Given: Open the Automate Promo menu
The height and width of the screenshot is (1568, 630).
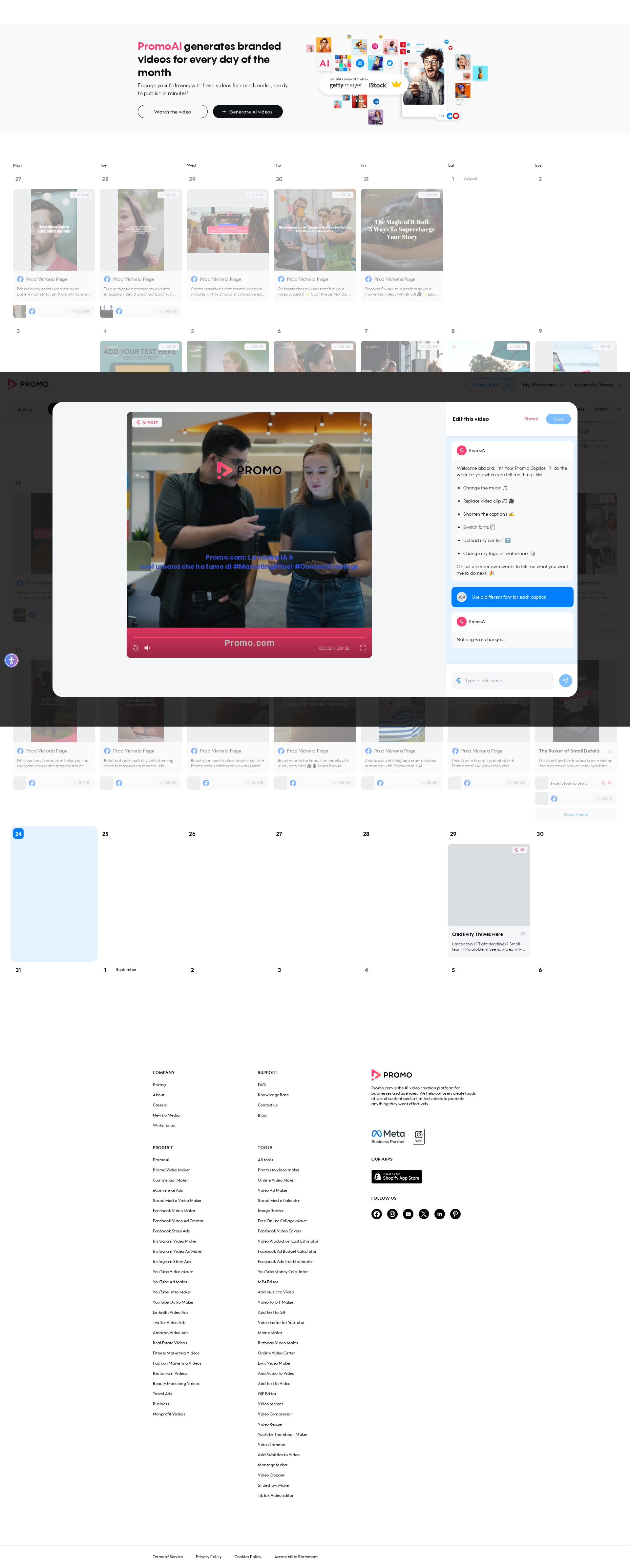Looking at the screenshot, I should (x=597, y=385).
